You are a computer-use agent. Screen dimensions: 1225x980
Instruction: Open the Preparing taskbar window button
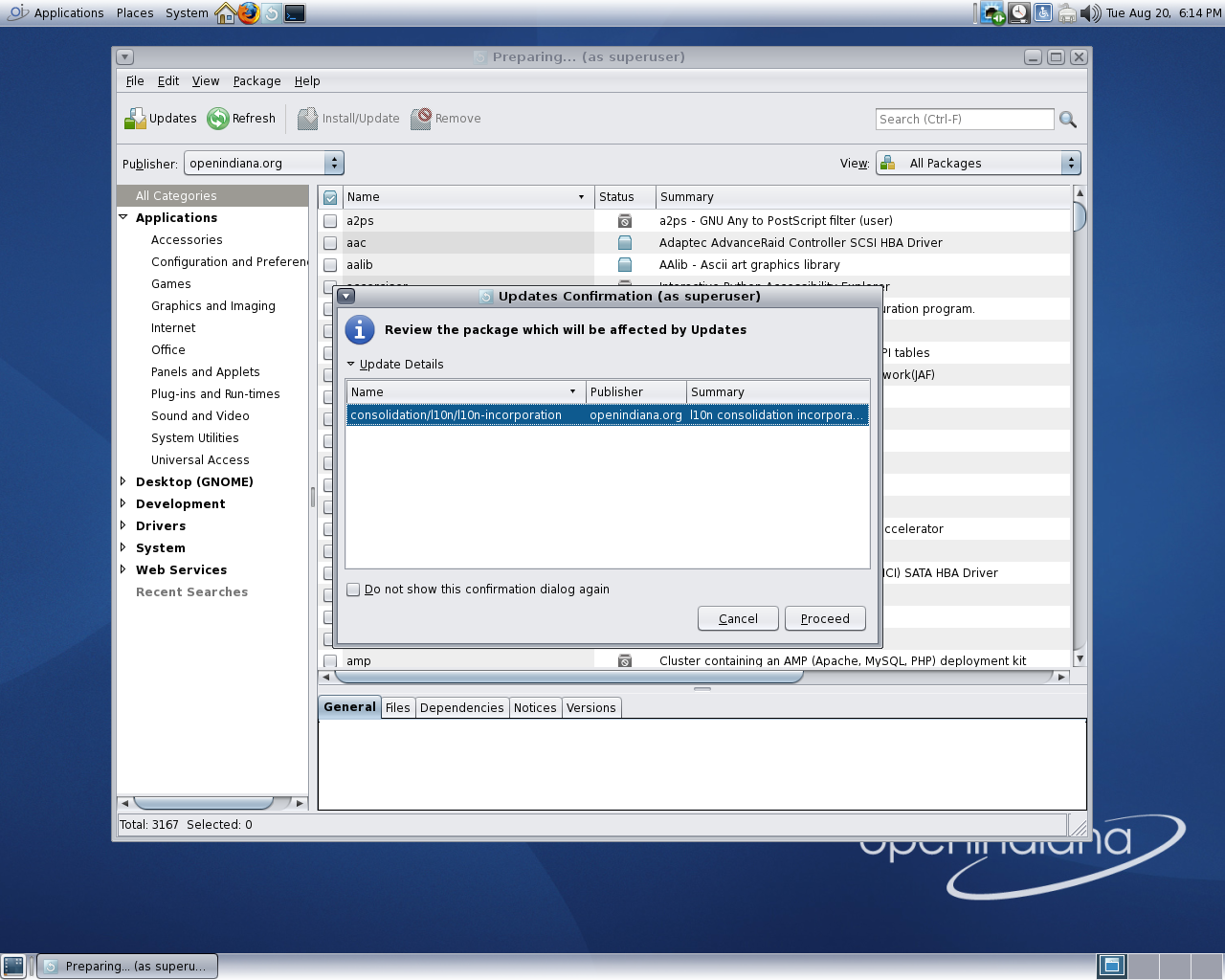click(x=127, y=967)
